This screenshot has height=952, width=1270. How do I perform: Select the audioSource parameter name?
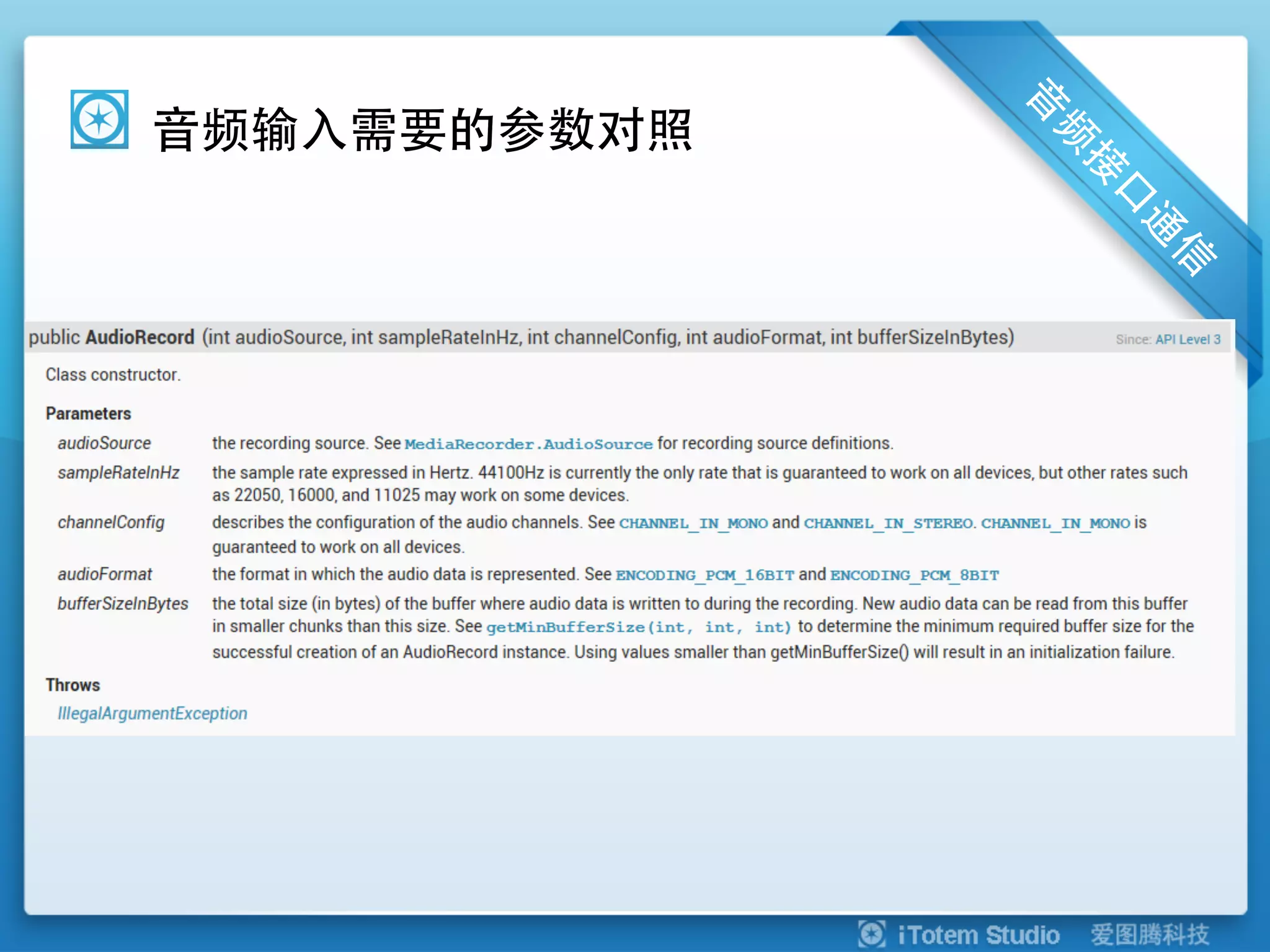104,443
